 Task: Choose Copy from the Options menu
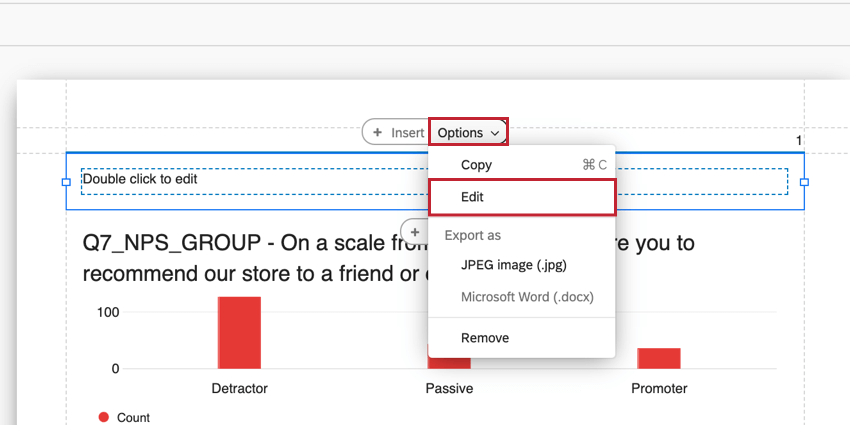tap(476, 165)
